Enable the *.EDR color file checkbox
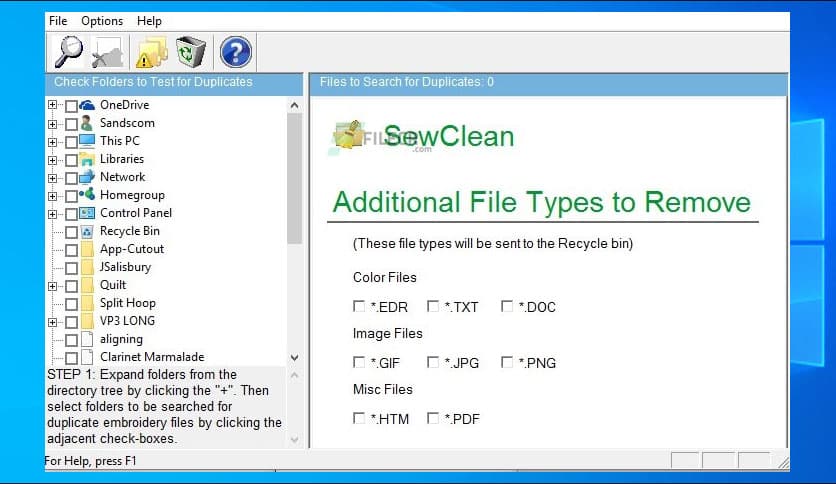The width and height of the screenshot is (836, 484). tap(359, 306)
